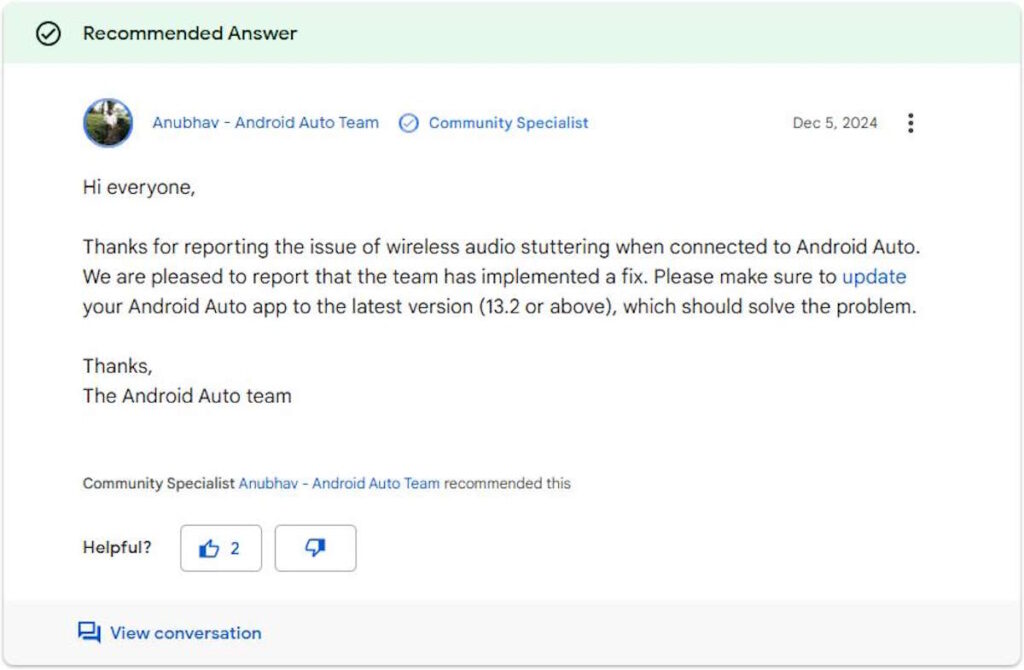Click the Dec 5, 2024 date

(835, 123)
